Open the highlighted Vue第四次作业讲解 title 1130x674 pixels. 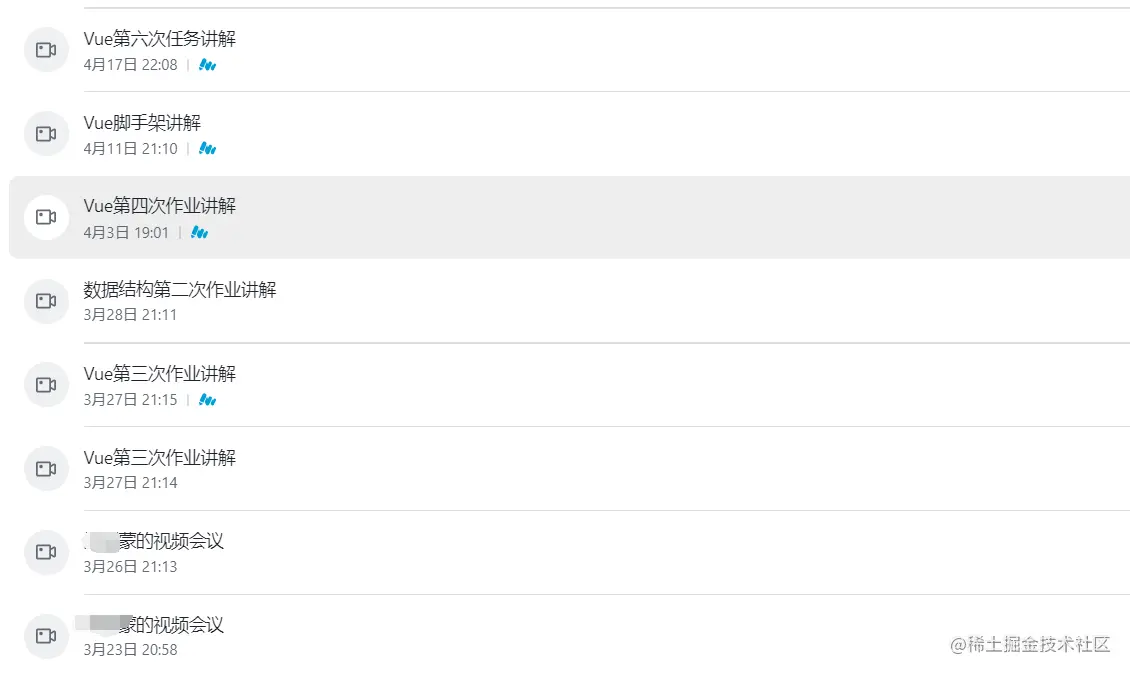click(160, 206)
